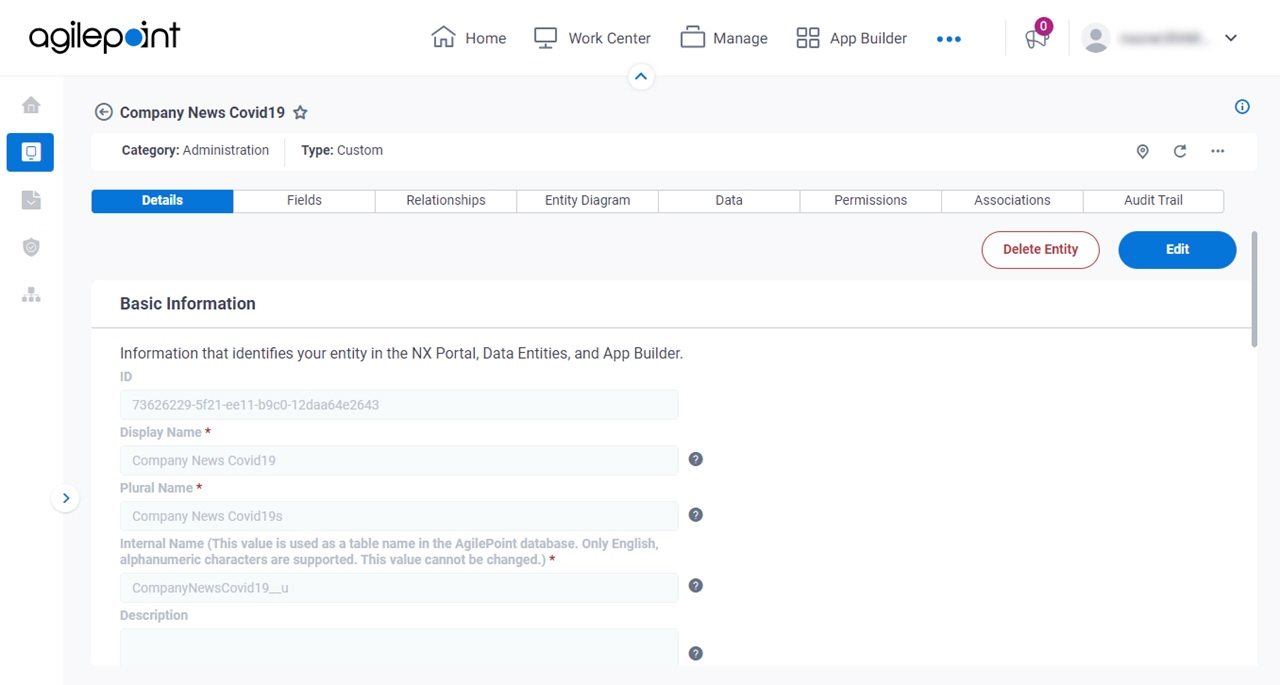
Task: Open the three-dot more navigation menu
Action: 949,39
